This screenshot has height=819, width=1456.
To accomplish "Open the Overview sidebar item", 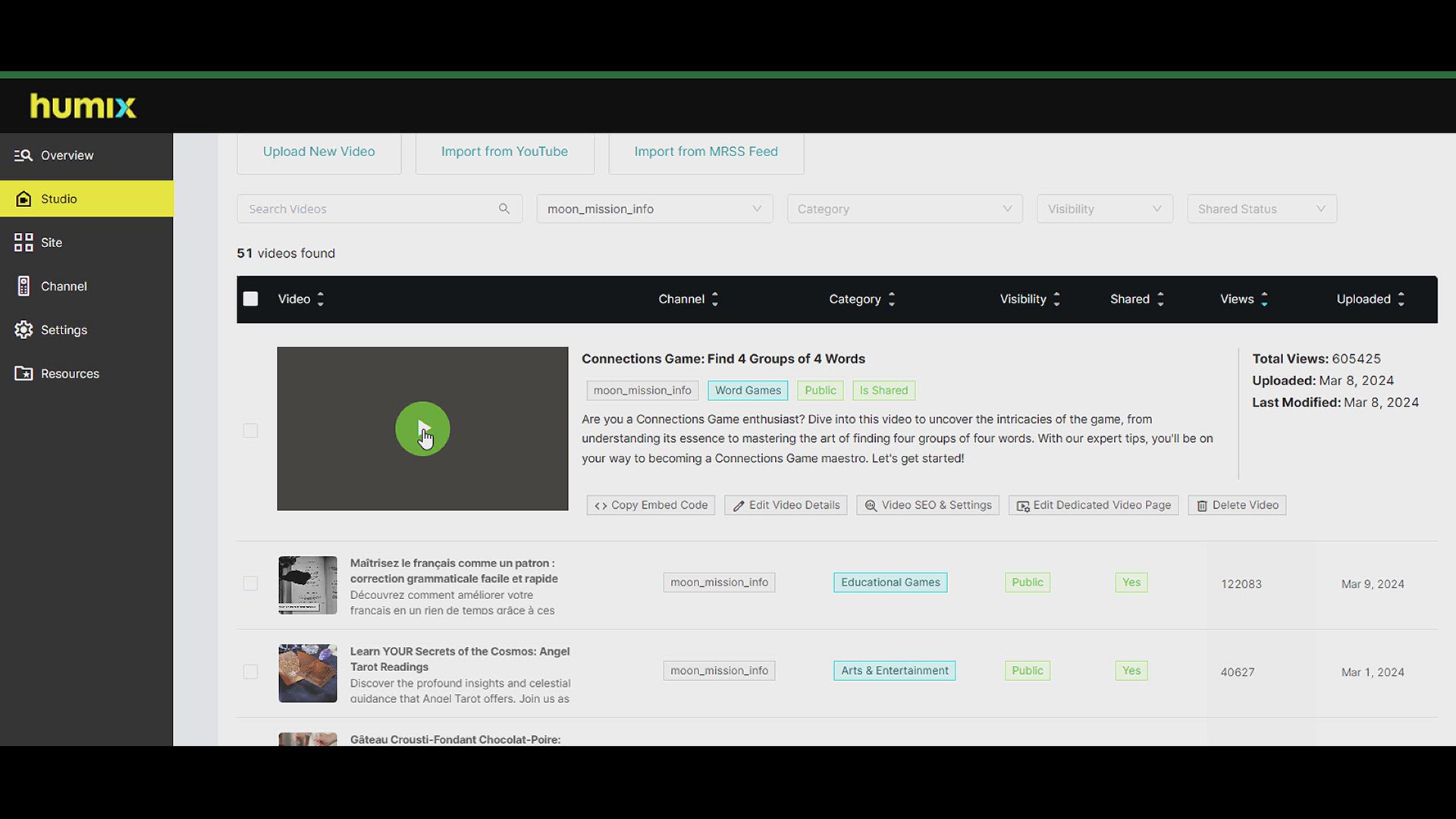I will 67,155.
